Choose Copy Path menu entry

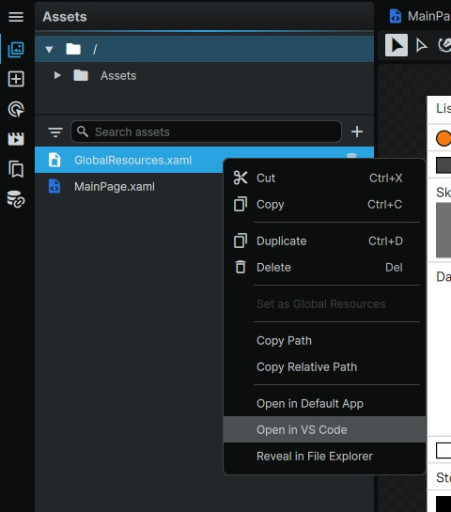(324, 341)
